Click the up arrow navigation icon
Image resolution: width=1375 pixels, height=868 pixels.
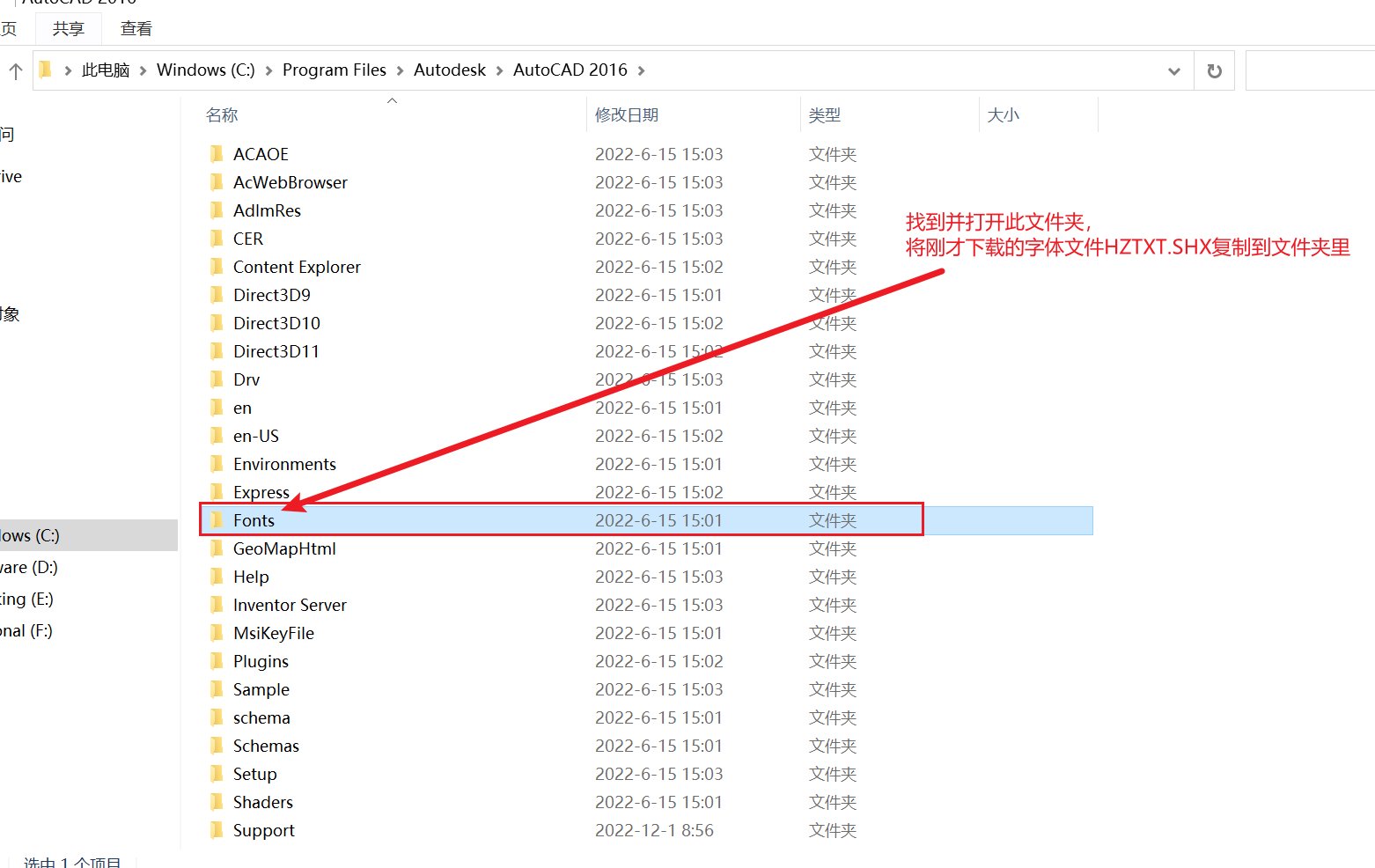(x=16, y=71)
